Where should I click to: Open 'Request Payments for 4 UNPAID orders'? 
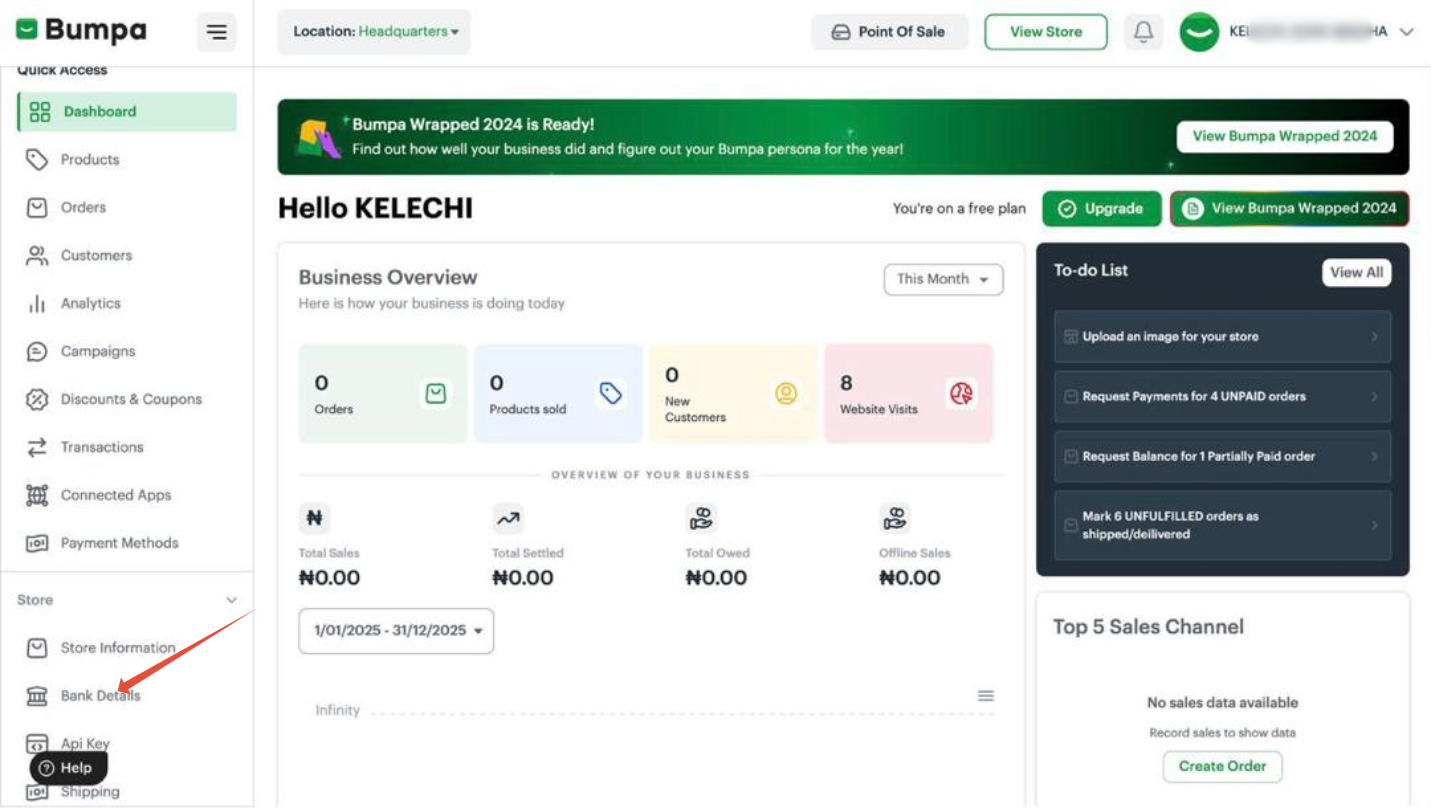pos(1222,397)
